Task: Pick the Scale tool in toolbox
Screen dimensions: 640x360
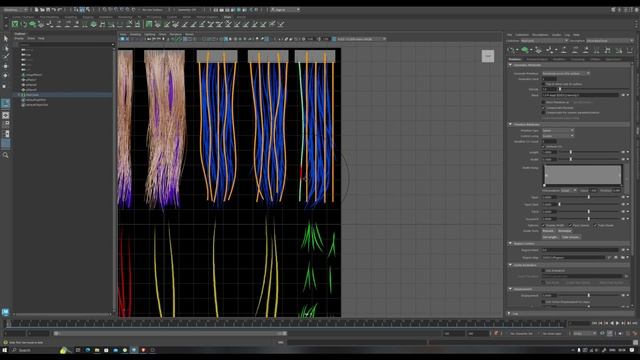Action: click(5, 86)
